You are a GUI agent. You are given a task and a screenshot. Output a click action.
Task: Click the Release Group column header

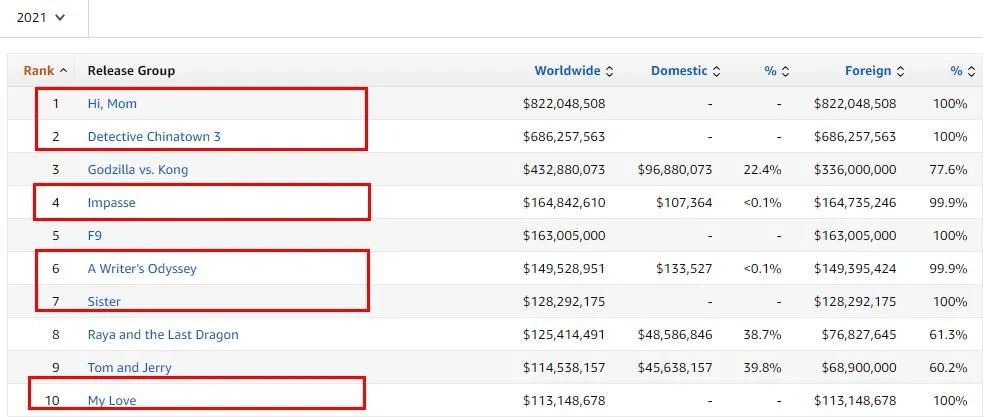pos(131,71)
